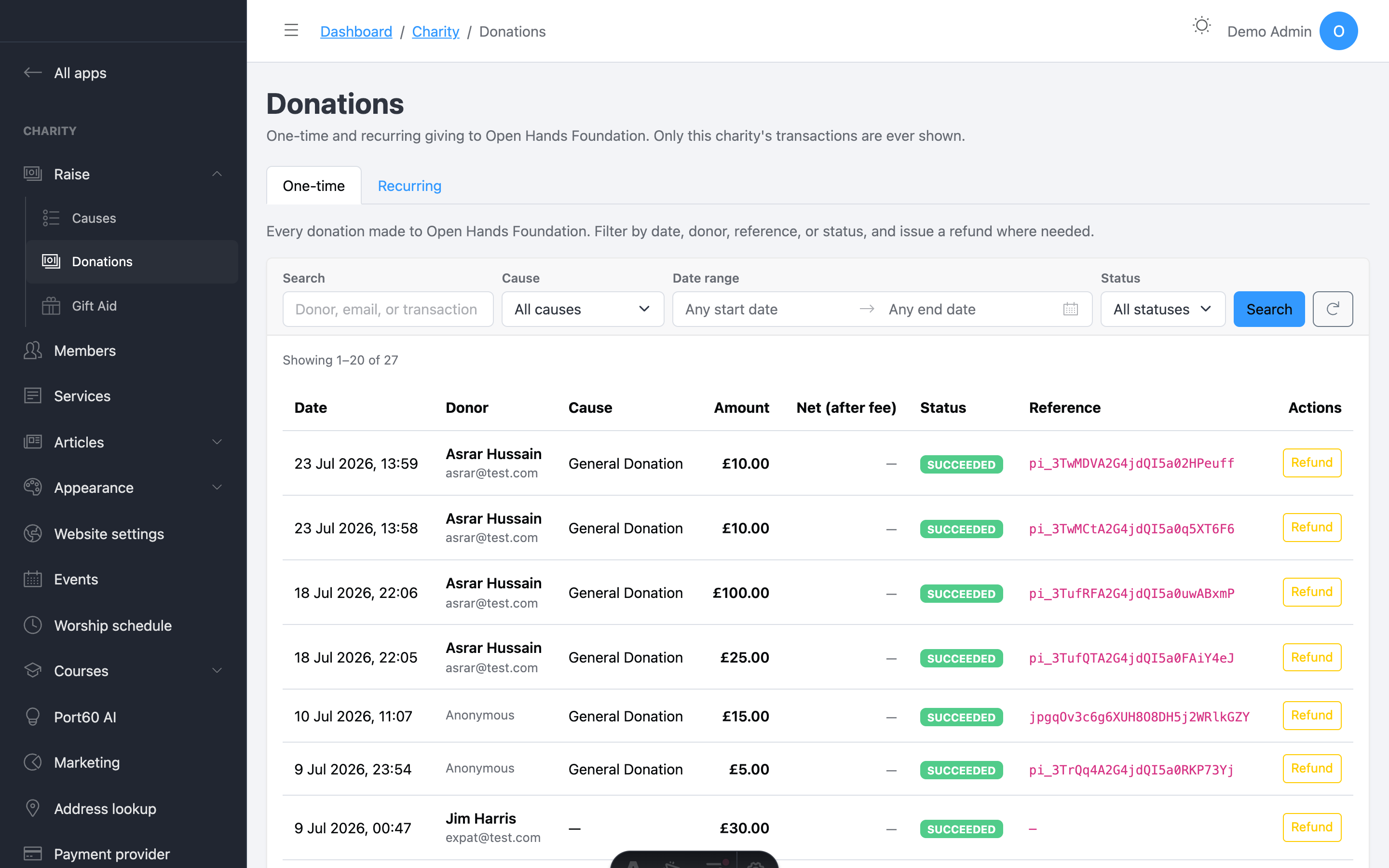Expand the Appearance submenu chevron
The width and height of the screenshot is (1389, 868).
(x=217, y=487)
